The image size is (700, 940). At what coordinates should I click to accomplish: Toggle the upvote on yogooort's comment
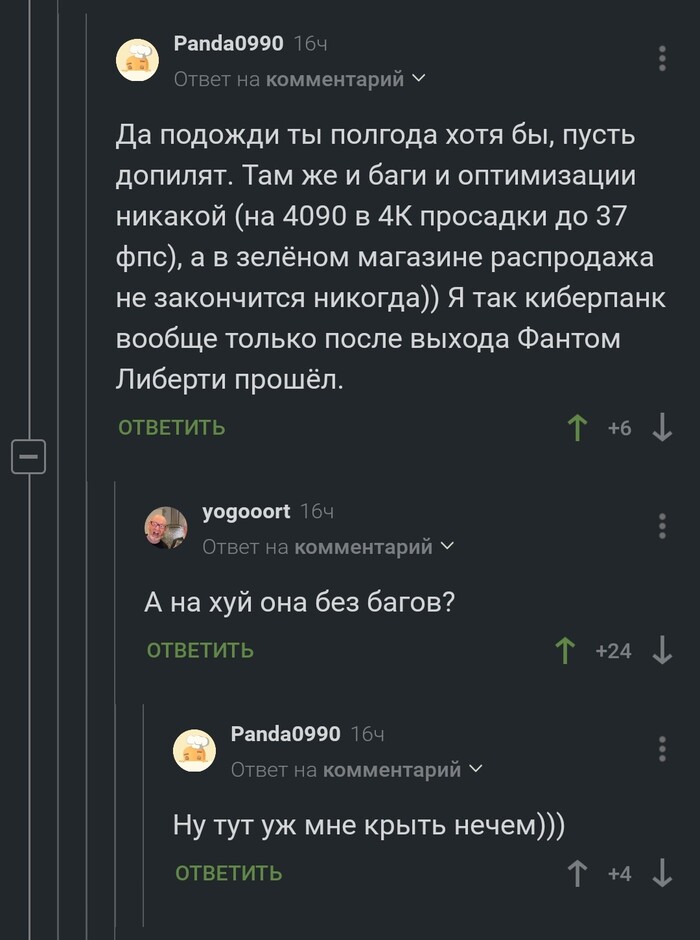[x=565, y=648]
